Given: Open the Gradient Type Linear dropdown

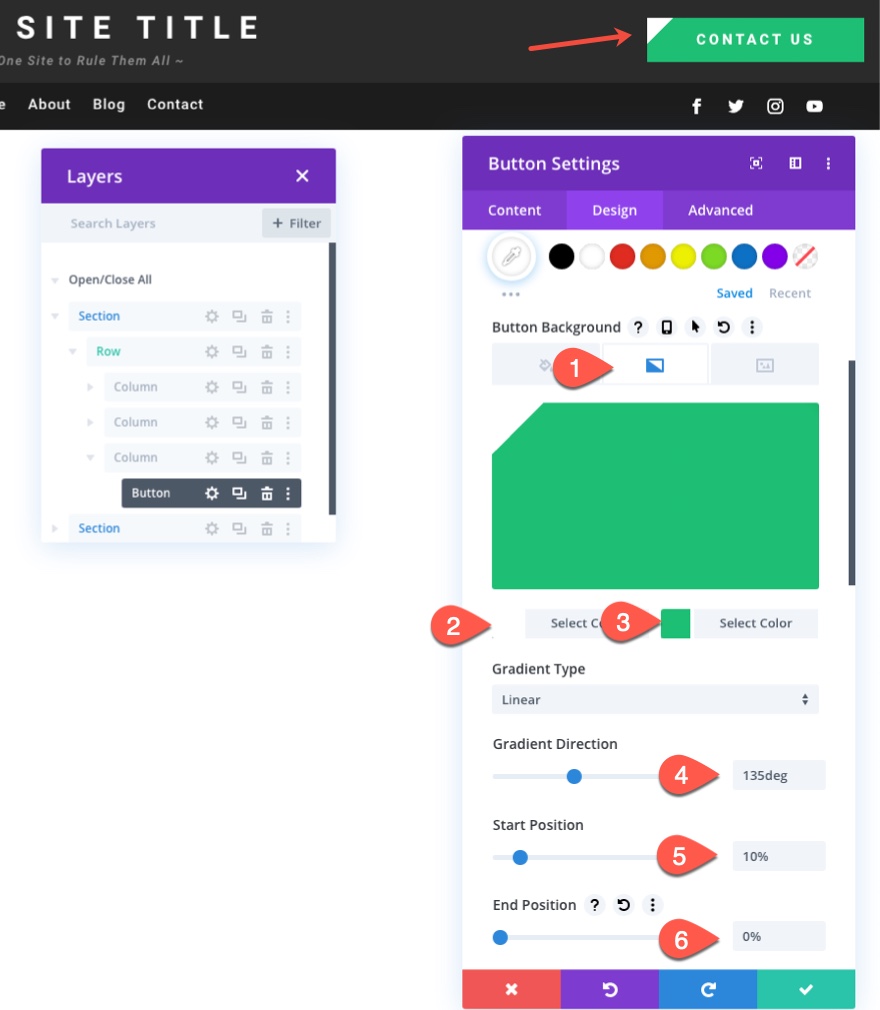Looking at the screenshot, I should click(x=655, y=700).
